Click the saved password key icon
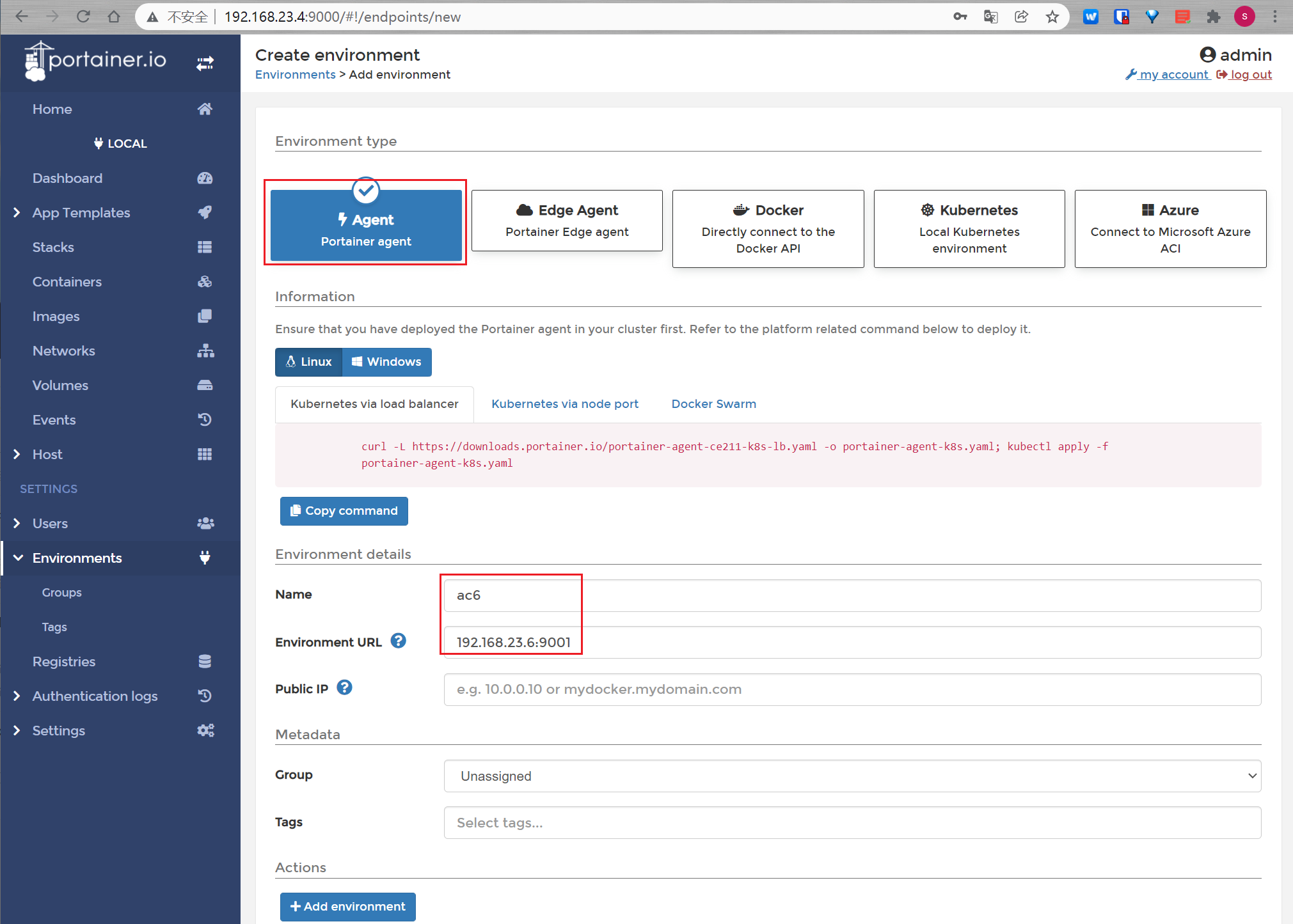 click(960, 17)
